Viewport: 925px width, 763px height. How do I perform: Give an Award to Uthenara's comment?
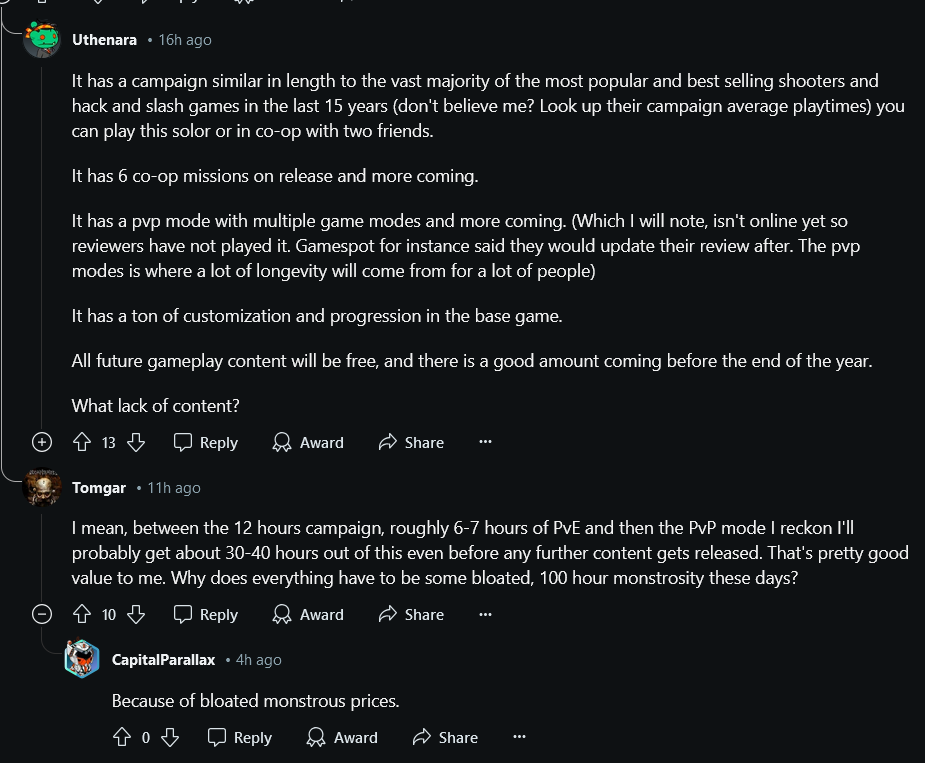pyautogui.click(x=308, y=442)
